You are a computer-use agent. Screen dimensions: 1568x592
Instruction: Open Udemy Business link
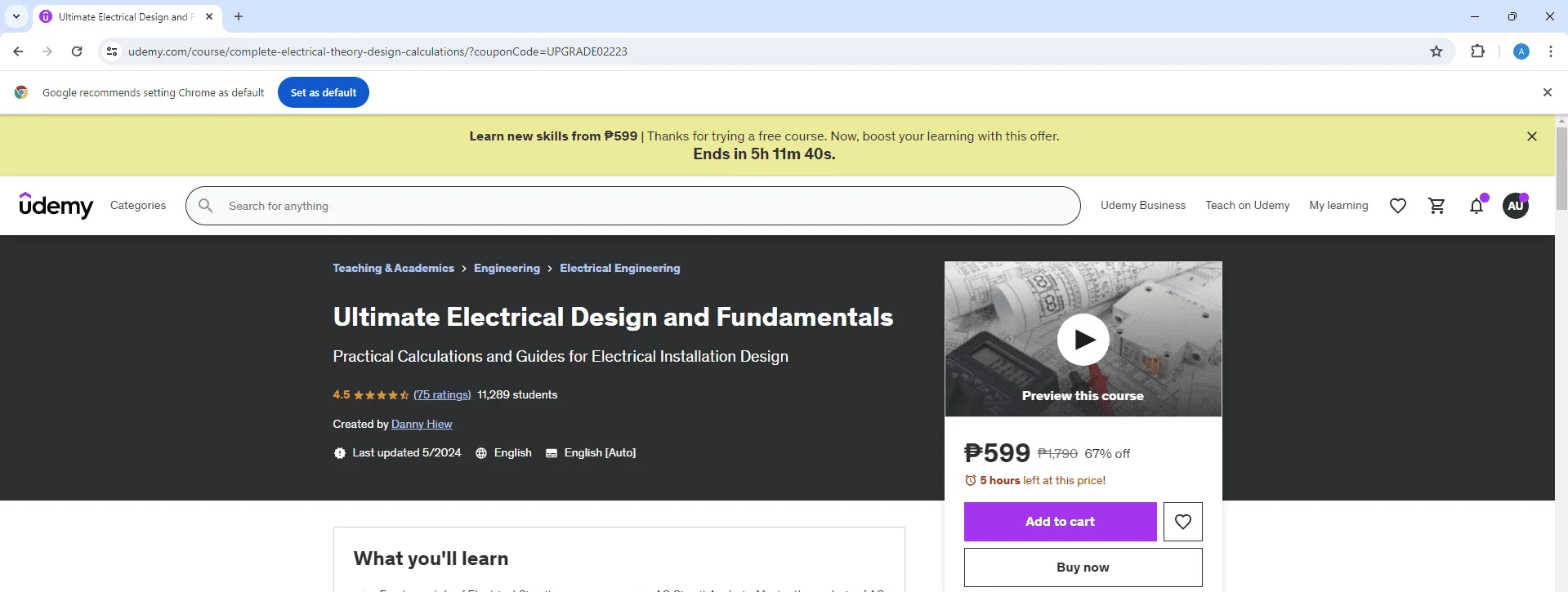coord(1143,206)
